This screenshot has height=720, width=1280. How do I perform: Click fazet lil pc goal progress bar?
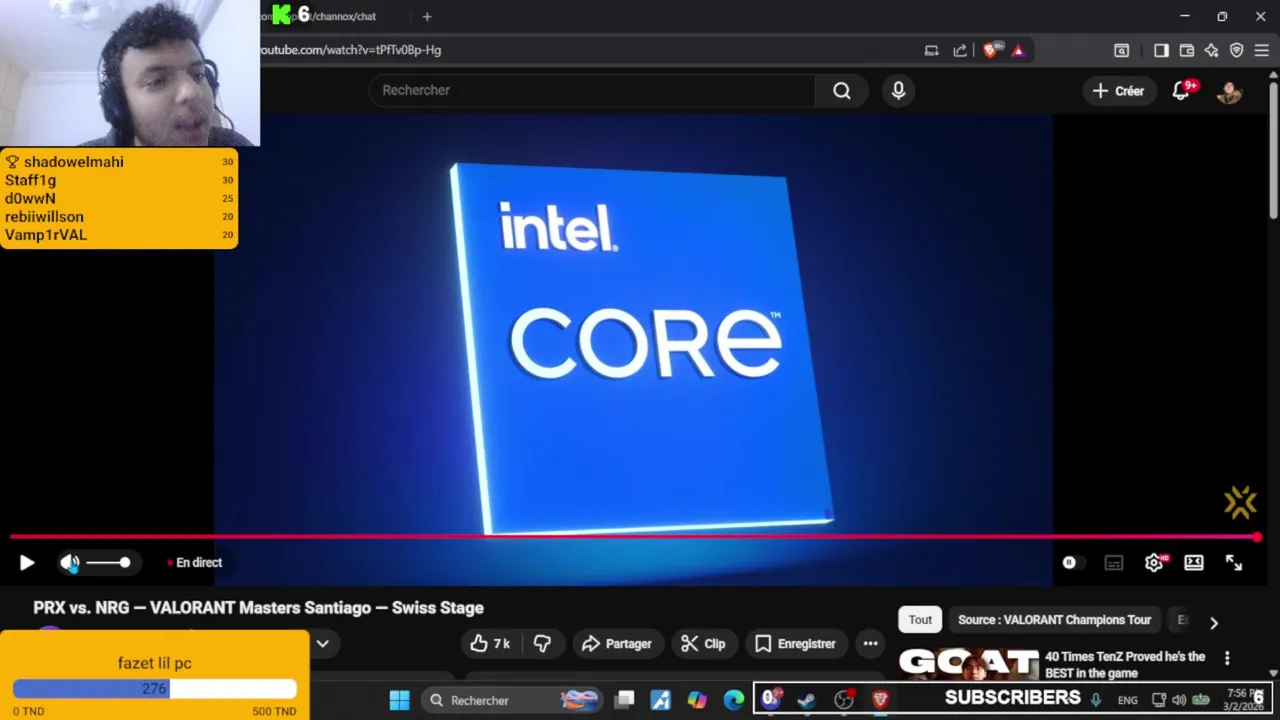click(x=155, y=689)
